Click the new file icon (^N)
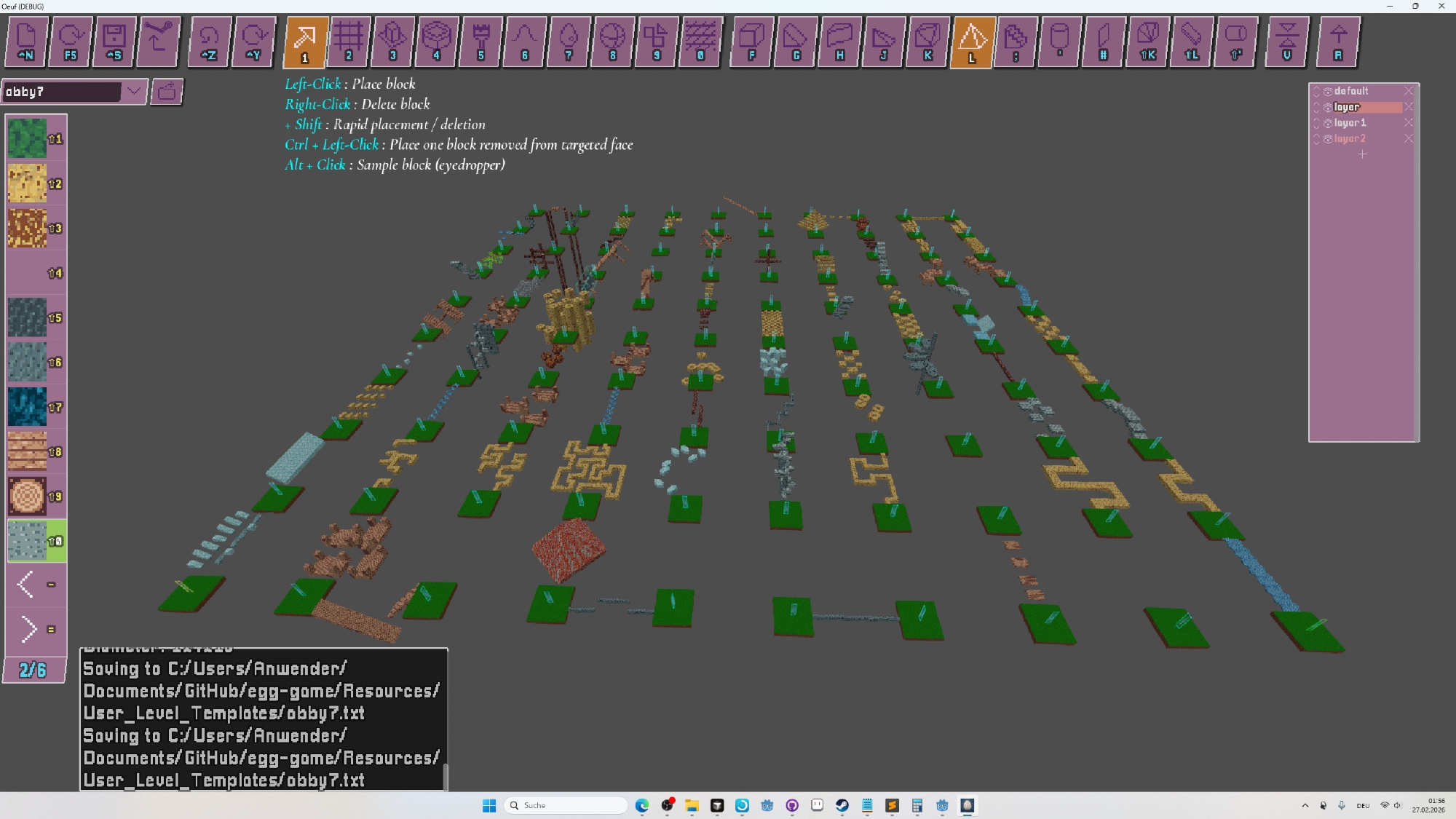The height and width of the screenshot is (819, 1456). pos(26,41)
